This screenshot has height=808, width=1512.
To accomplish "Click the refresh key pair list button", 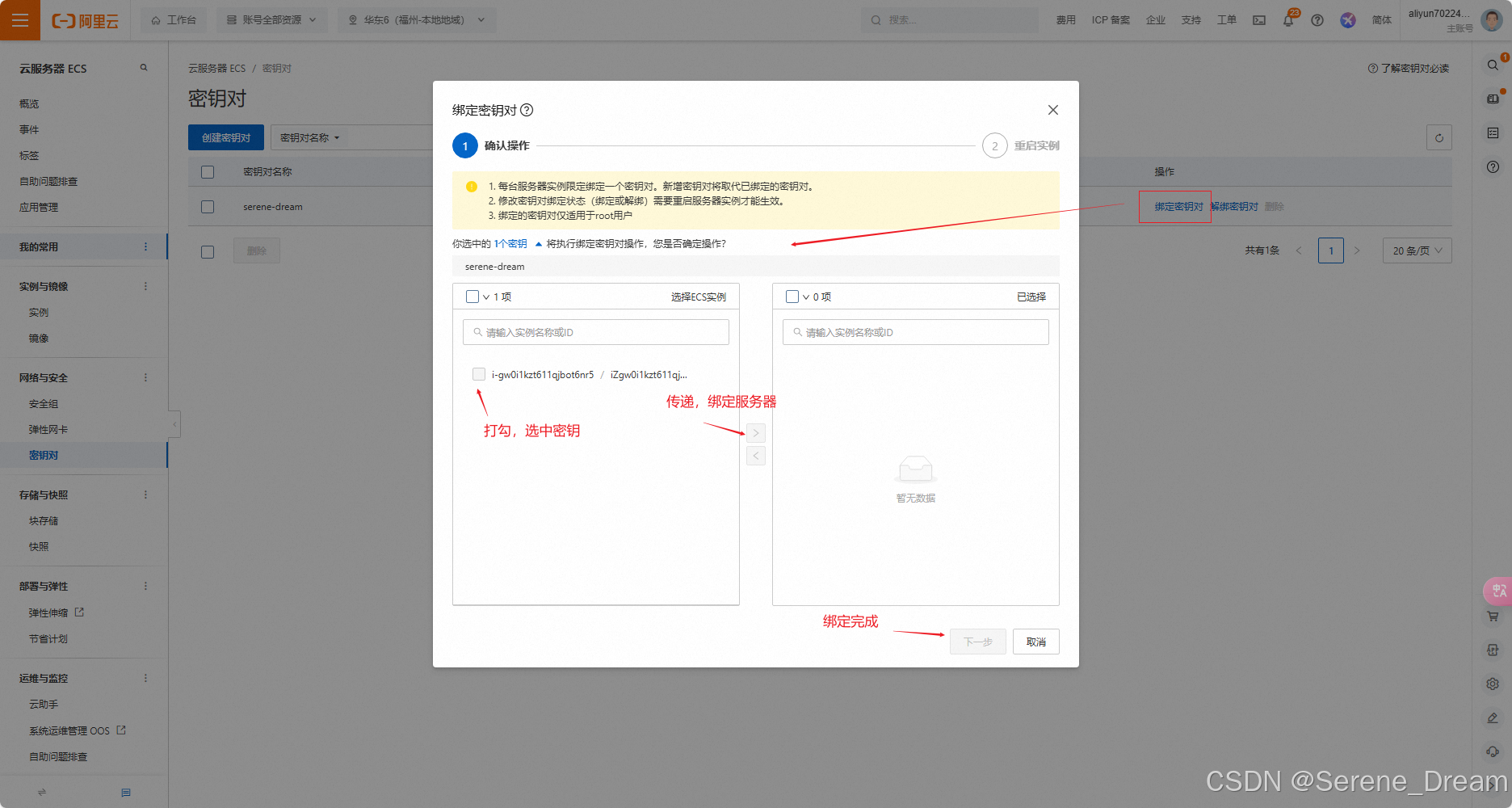I will pyautogui.click(x=1439, y=137).
